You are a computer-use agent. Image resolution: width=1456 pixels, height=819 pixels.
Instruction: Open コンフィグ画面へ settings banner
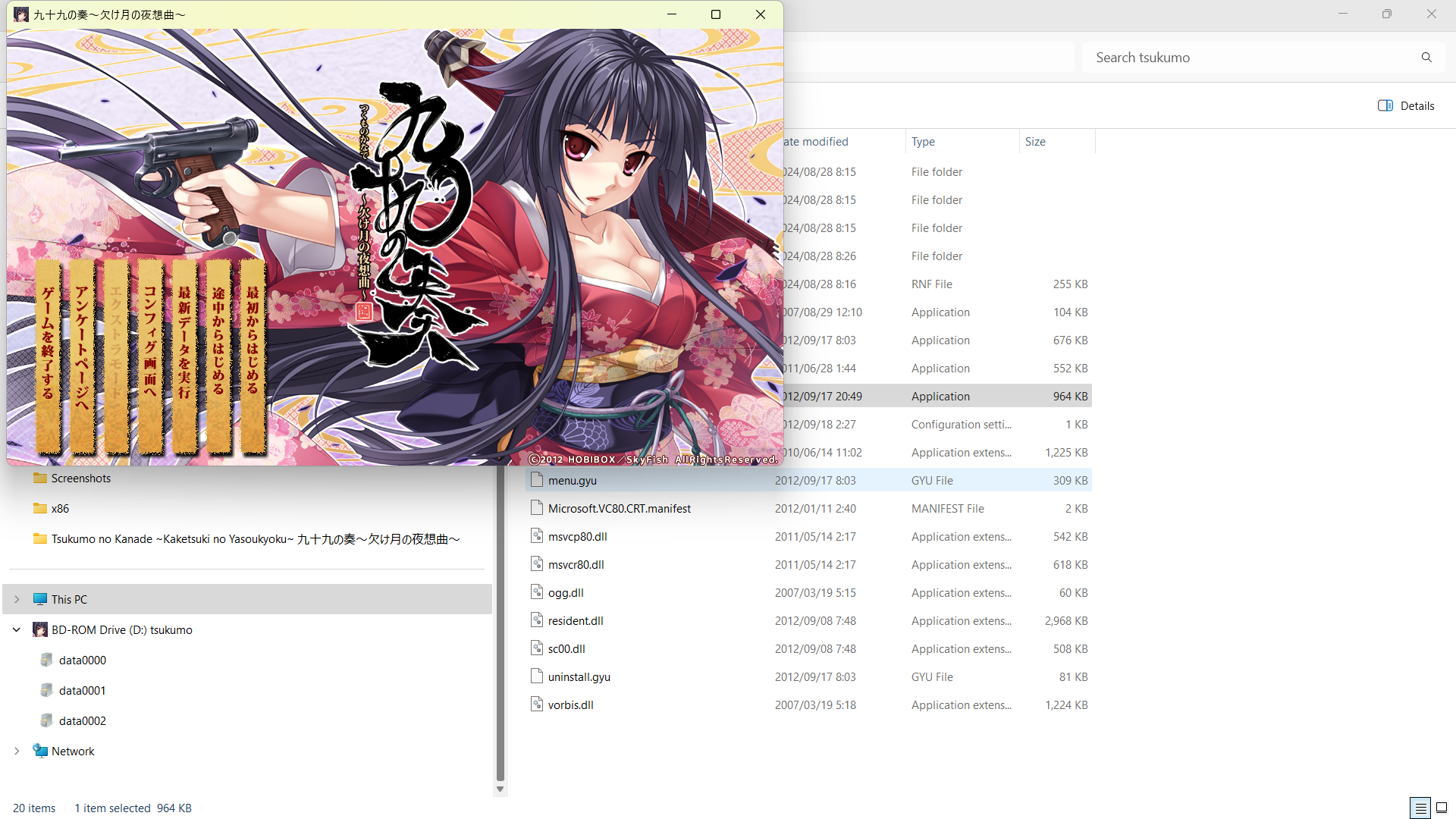point(151,356)
